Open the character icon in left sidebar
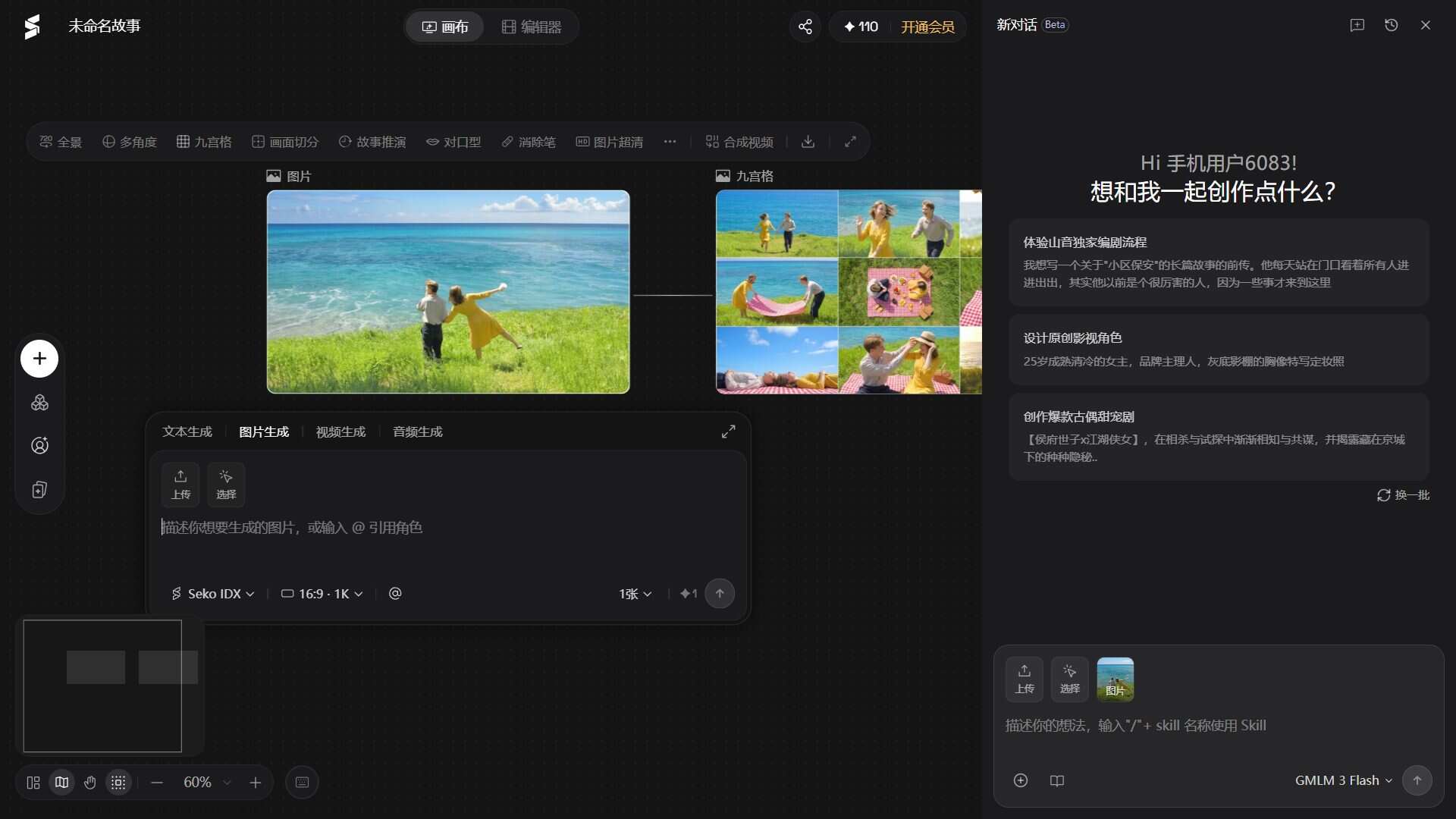This screenshot has height=819, width=1456. pos(39,446)
